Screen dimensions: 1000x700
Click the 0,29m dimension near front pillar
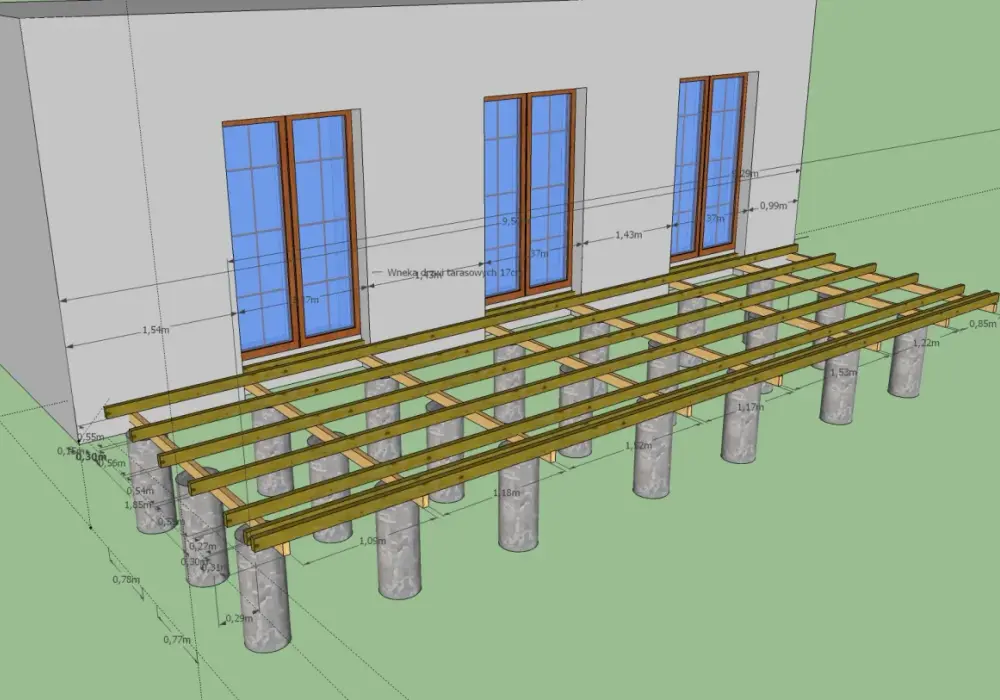(x=239, y=618)
